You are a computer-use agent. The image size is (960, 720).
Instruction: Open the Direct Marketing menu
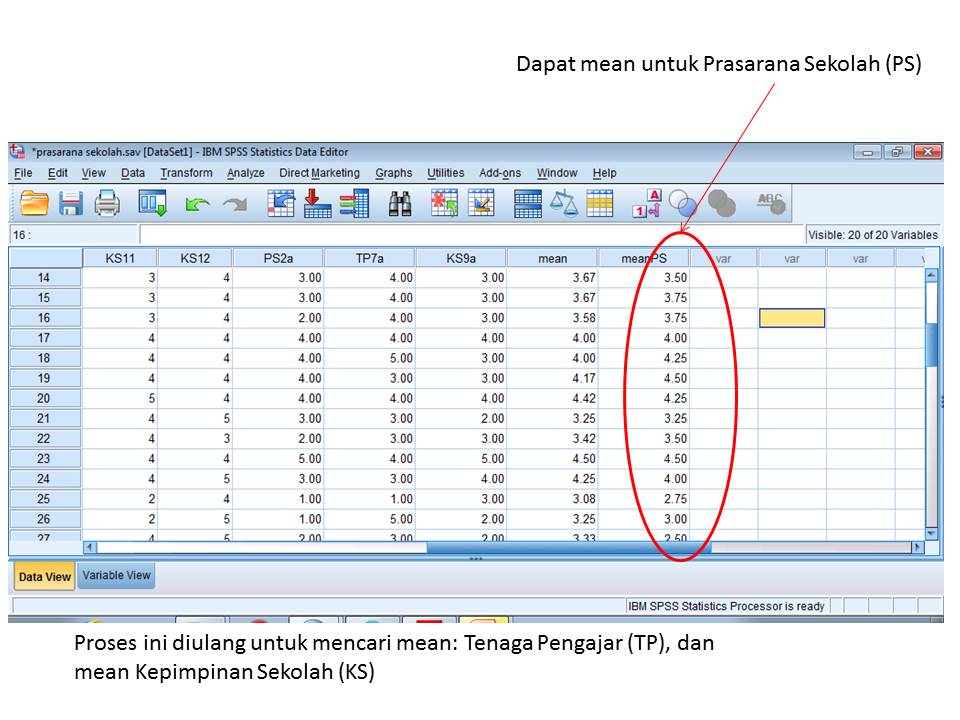tap(320, 173)
